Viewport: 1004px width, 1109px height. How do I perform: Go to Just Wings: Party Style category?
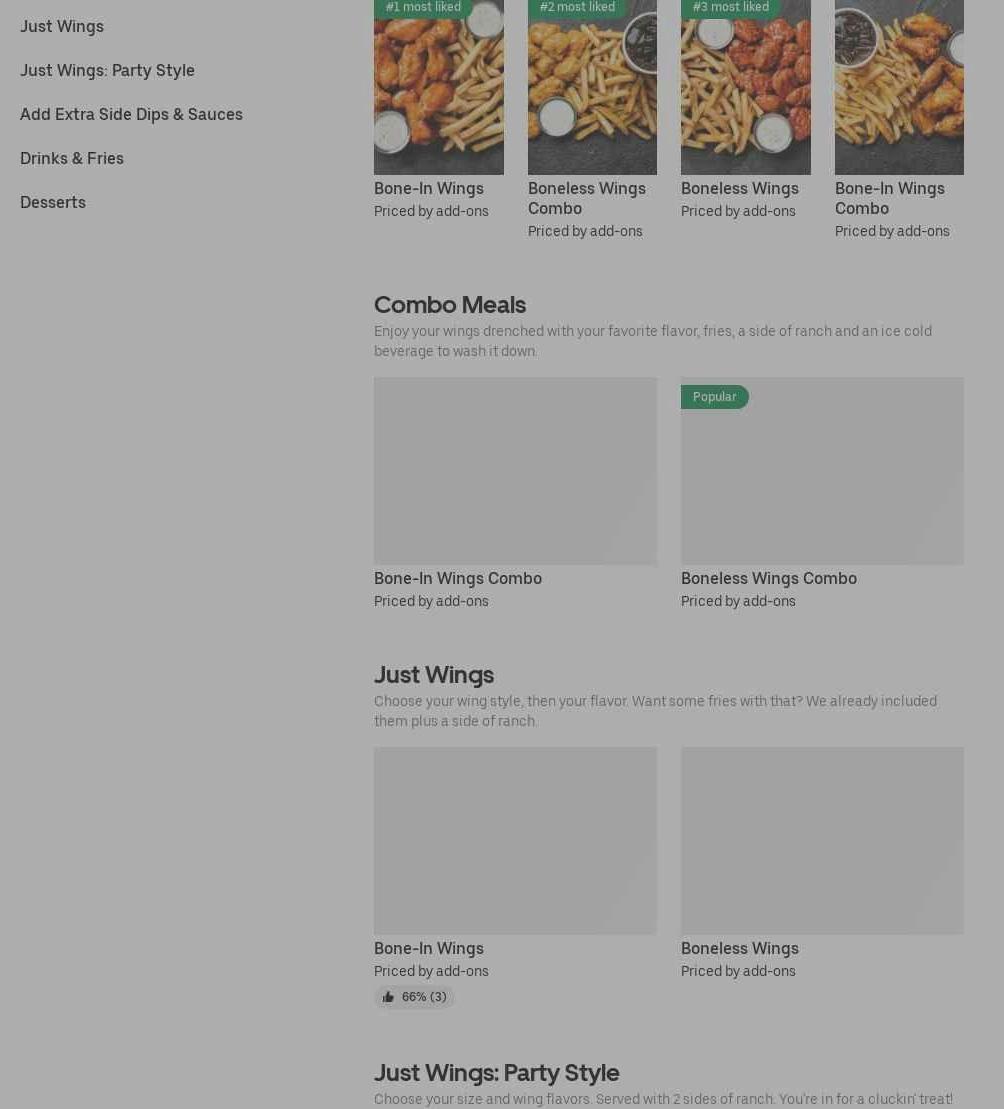[x=107, y=70]
